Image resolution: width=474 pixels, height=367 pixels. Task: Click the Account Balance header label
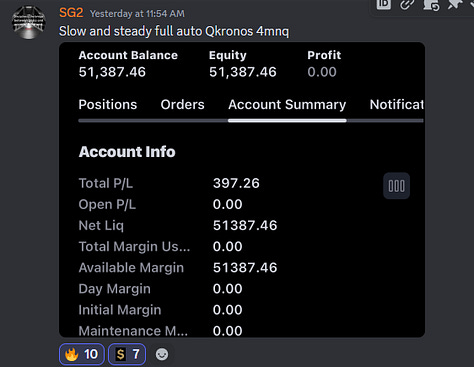point(128,55)
